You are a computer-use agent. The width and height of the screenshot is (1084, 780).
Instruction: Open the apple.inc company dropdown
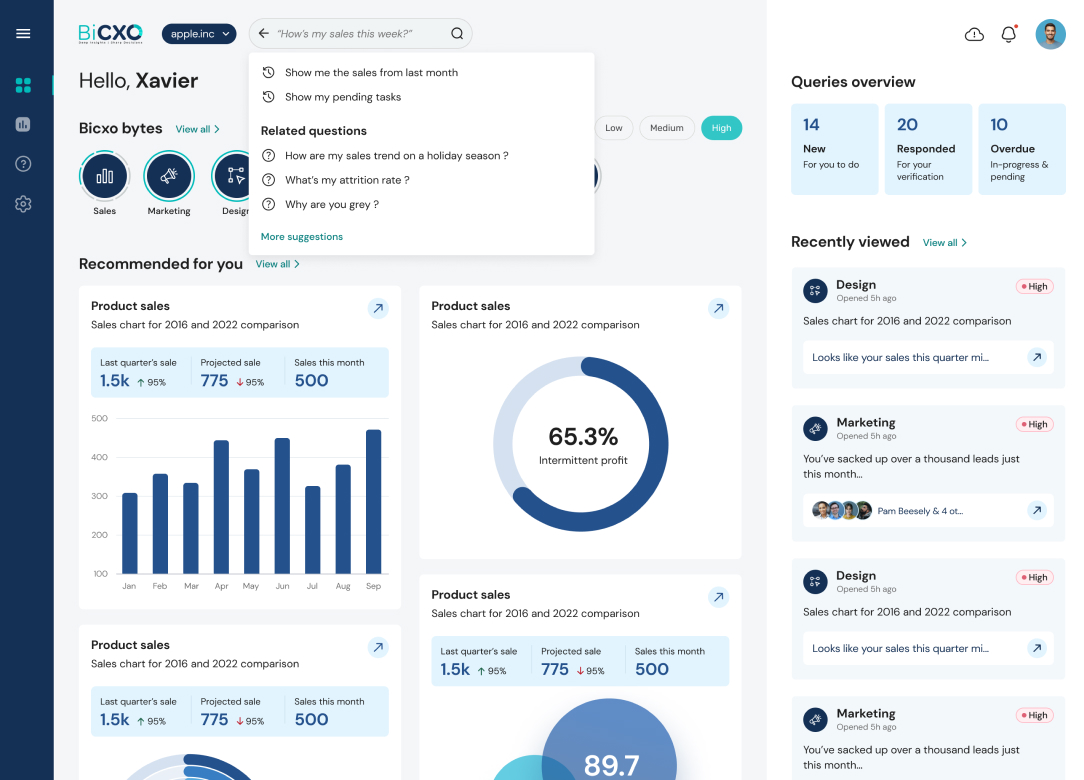tap(199, 34)
